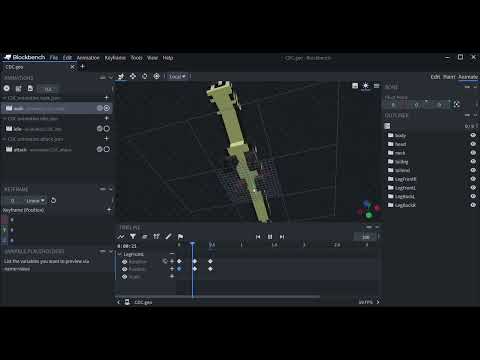Toggle visibility of LegFrontR group

coord(473,179)
